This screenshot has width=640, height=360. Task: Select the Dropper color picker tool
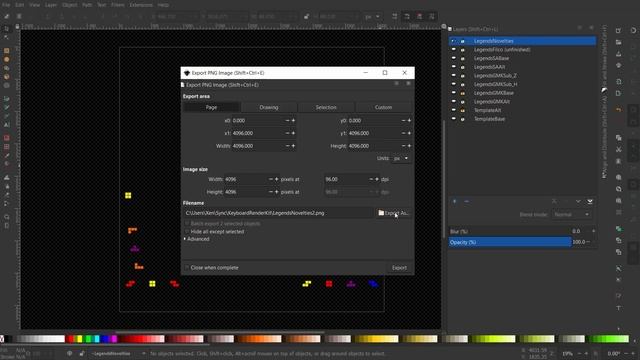pyautogui.click(x=7, y=156)
